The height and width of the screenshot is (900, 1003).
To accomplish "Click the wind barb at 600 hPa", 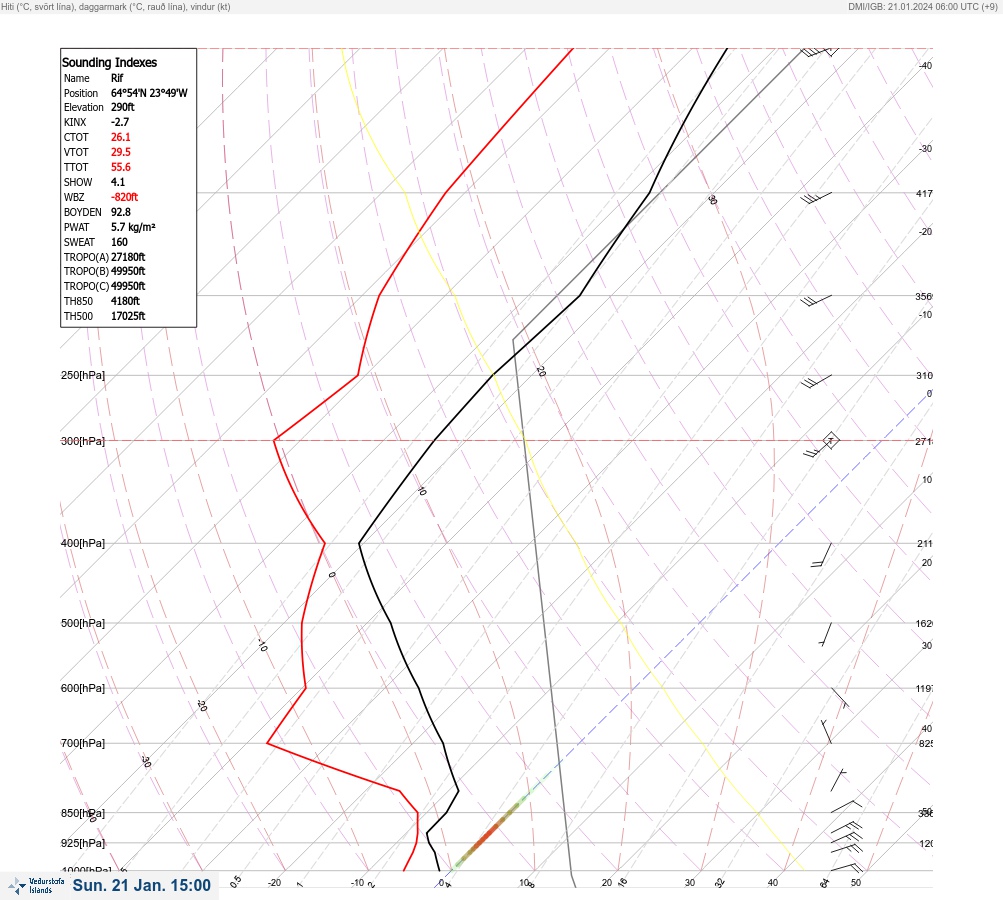I will [x=840, y=698].
